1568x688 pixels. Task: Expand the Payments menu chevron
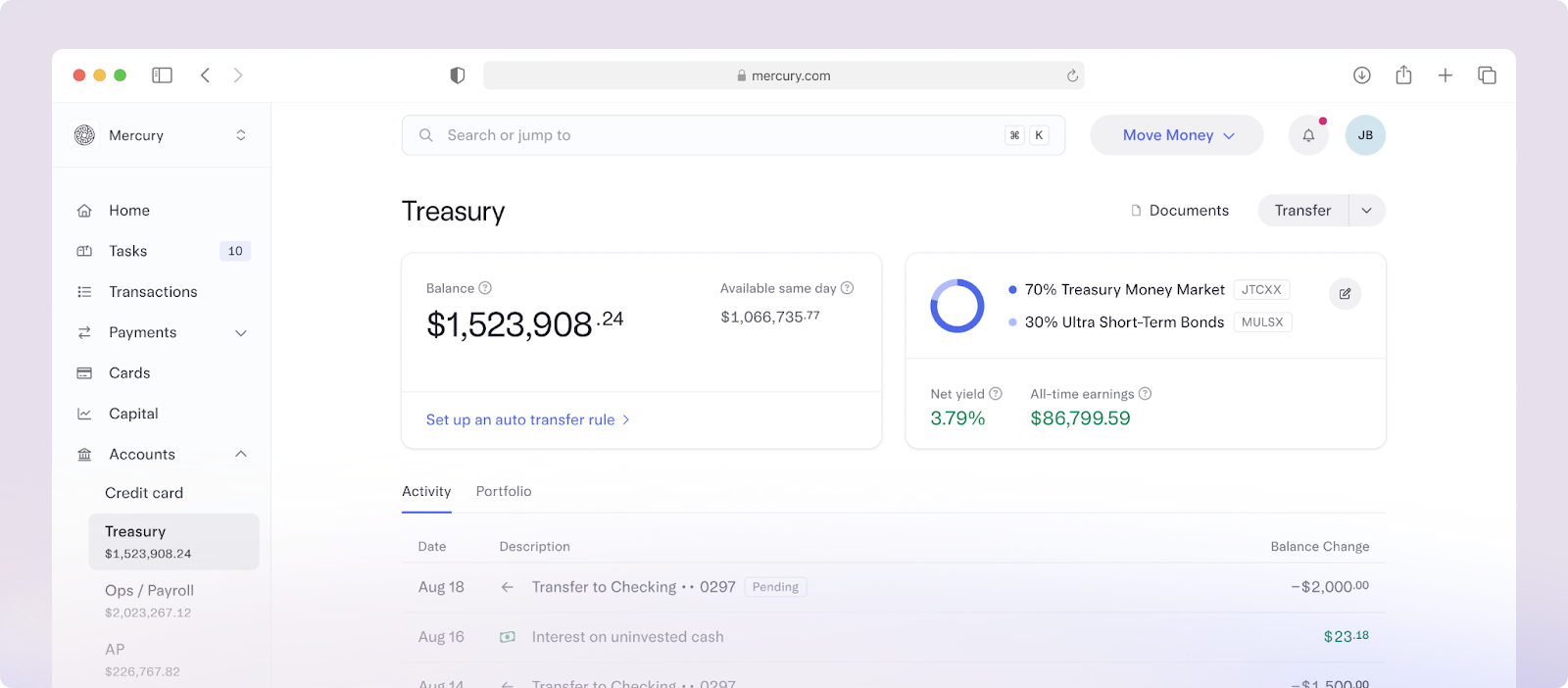pyautogui.click(x=241, y=333)
